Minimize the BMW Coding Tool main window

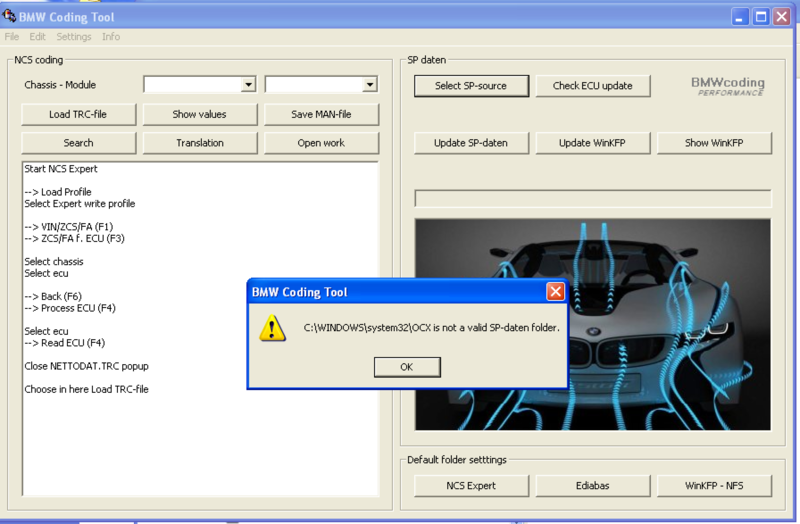pos(739,17)
